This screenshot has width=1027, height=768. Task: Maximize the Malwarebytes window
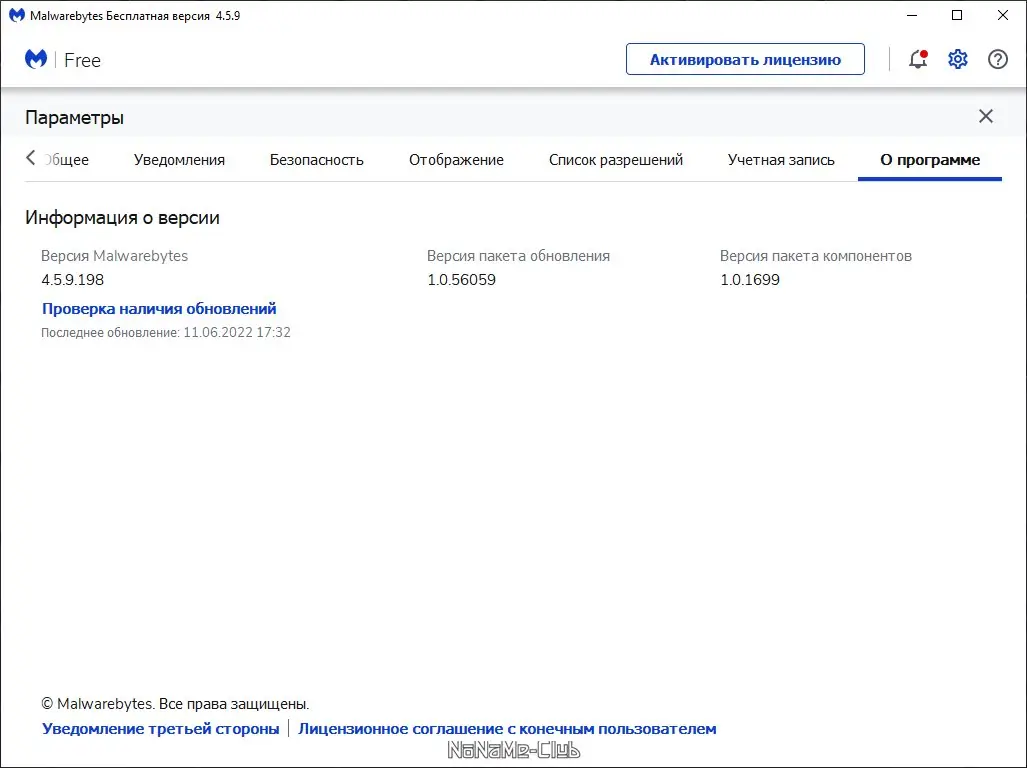click(x=957, y=15)
